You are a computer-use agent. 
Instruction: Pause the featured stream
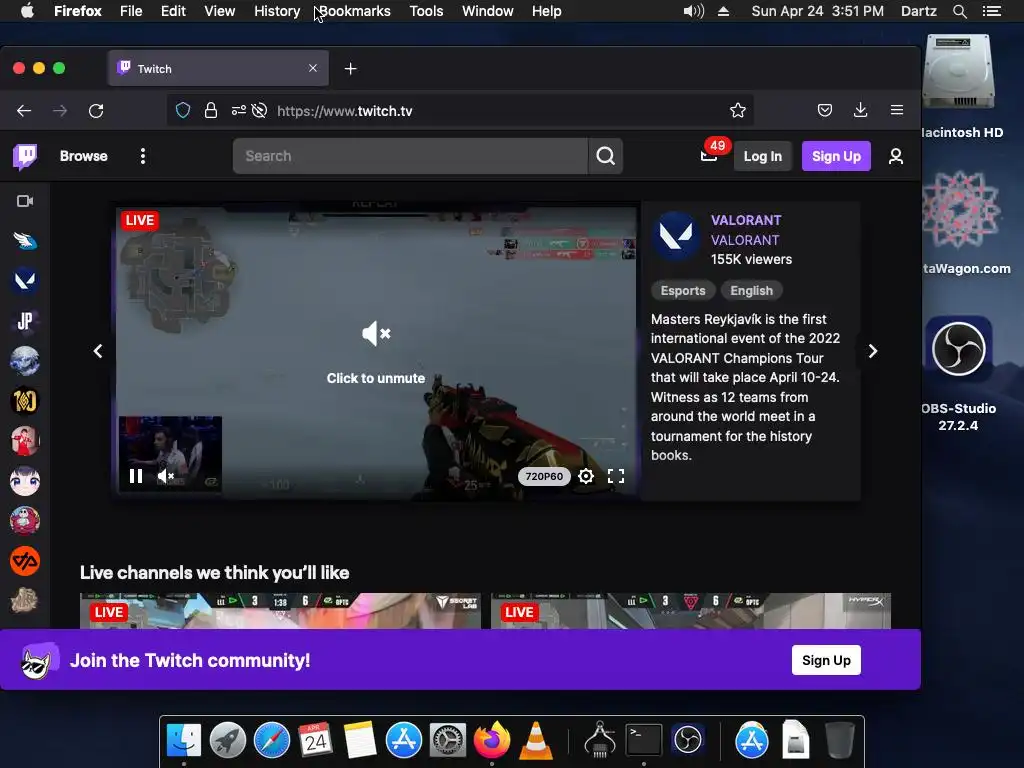(x=136, y=476)
